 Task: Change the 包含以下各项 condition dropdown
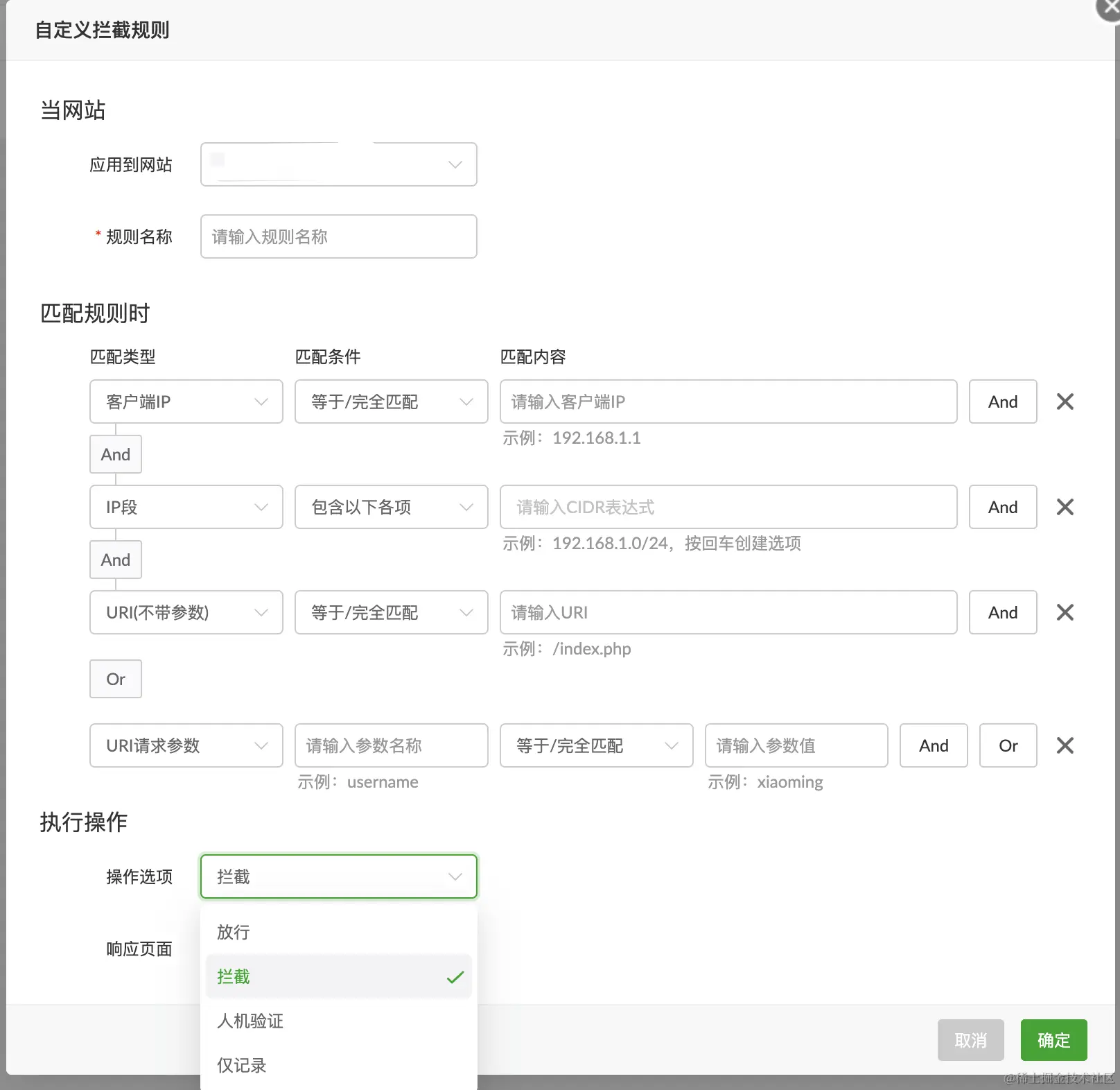coord(392,507)
